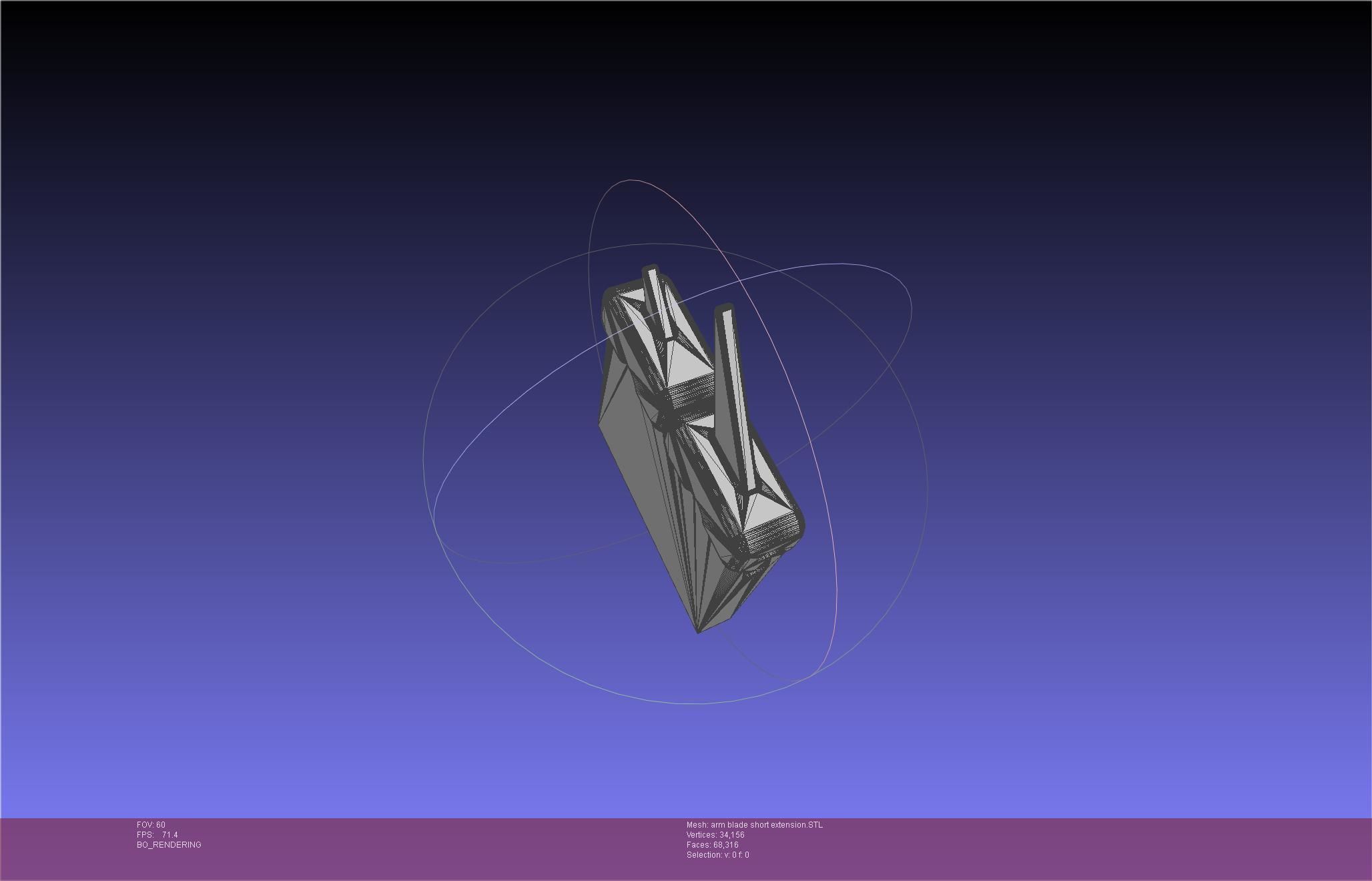Click the FOV: 60 readout
This screenshot has height=881, width=1372.
pos(151,825)
